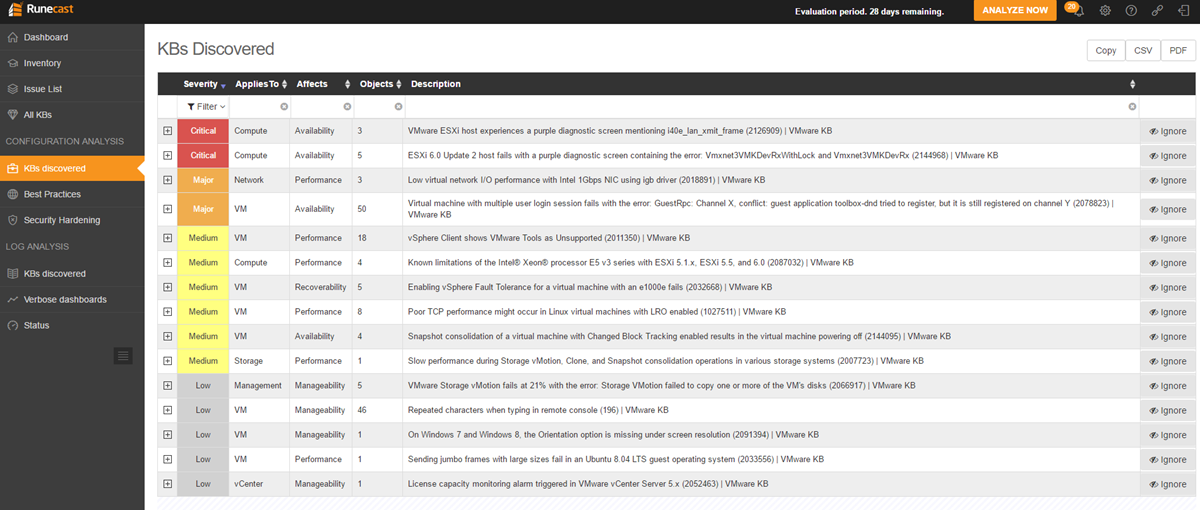Ignore the Intel Xeon E5 v3 limitations KB
This screenshot has width=1200, height=510.
1167,263
